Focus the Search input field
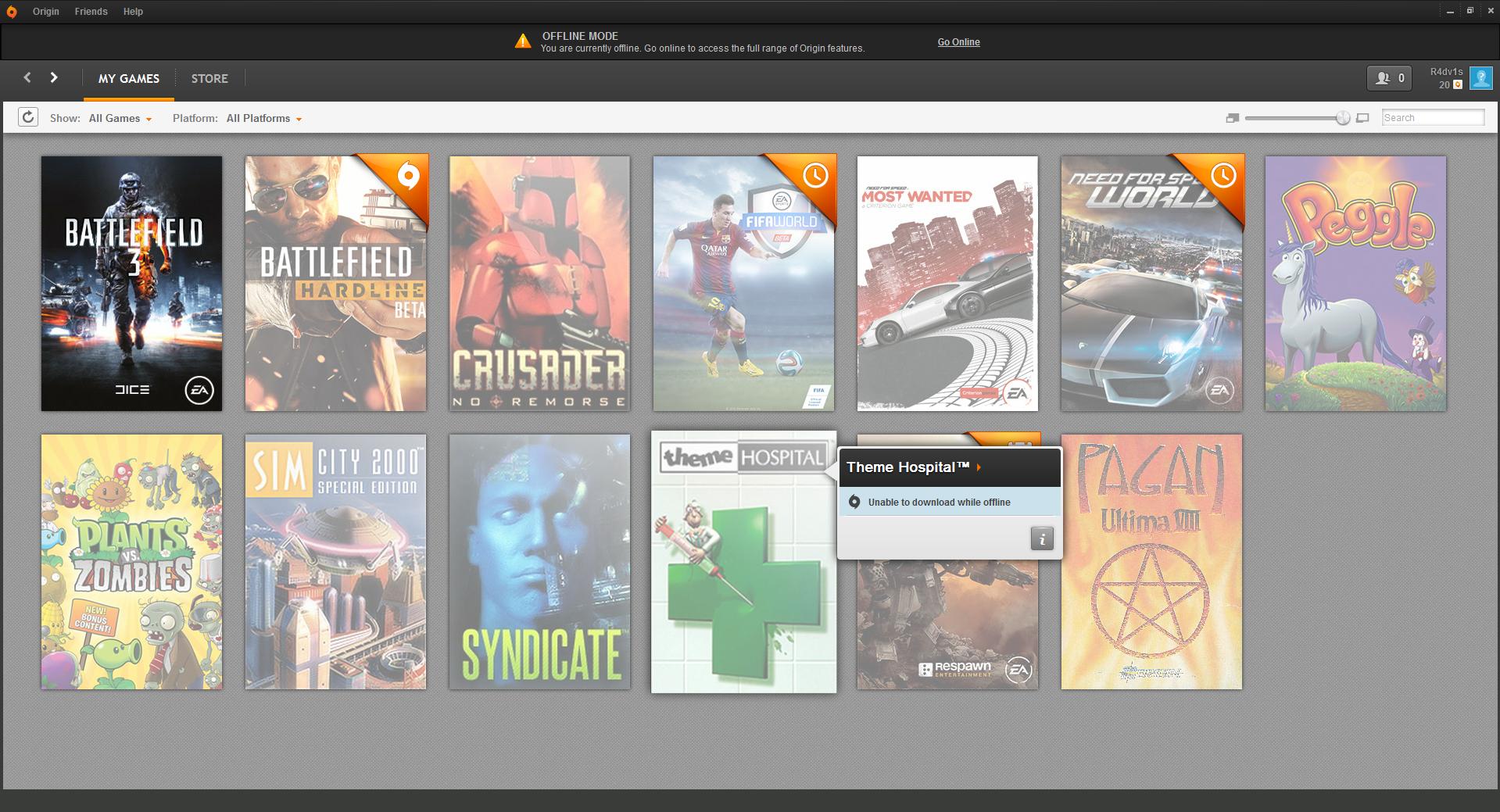Screen dimensions: 1500x812 pos(1433,118)
